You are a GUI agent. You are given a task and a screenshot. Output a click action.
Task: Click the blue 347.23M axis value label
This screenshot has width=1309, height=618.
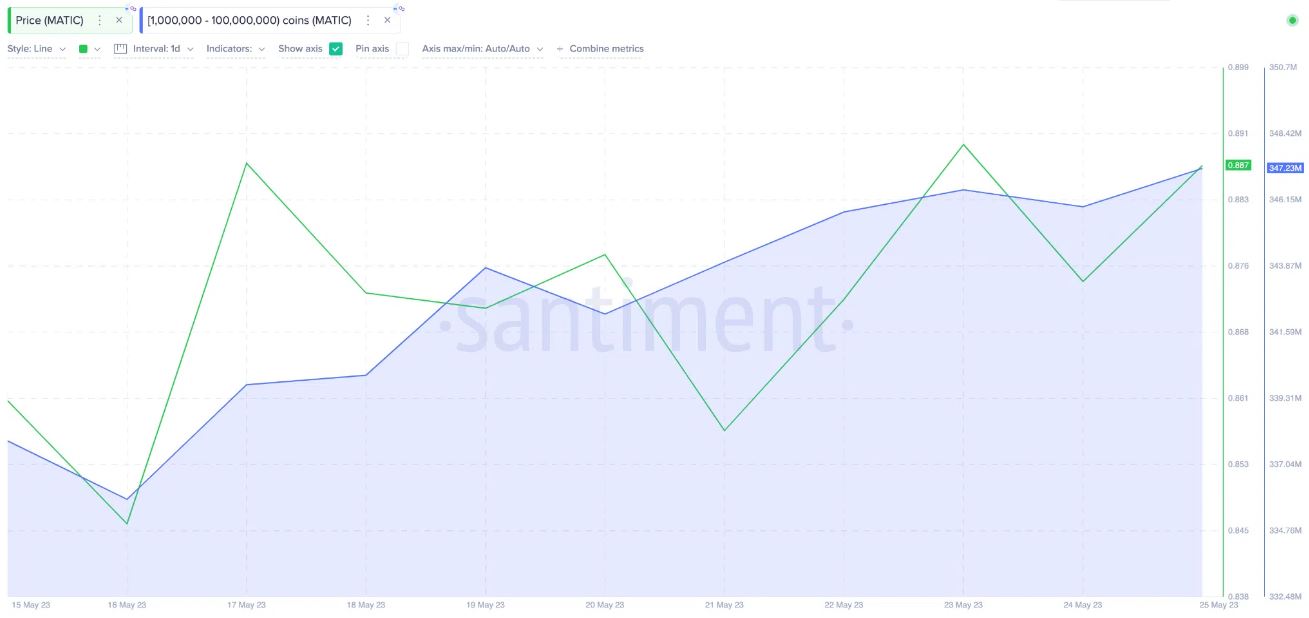pyautogui.click(x=1285, y=168)
